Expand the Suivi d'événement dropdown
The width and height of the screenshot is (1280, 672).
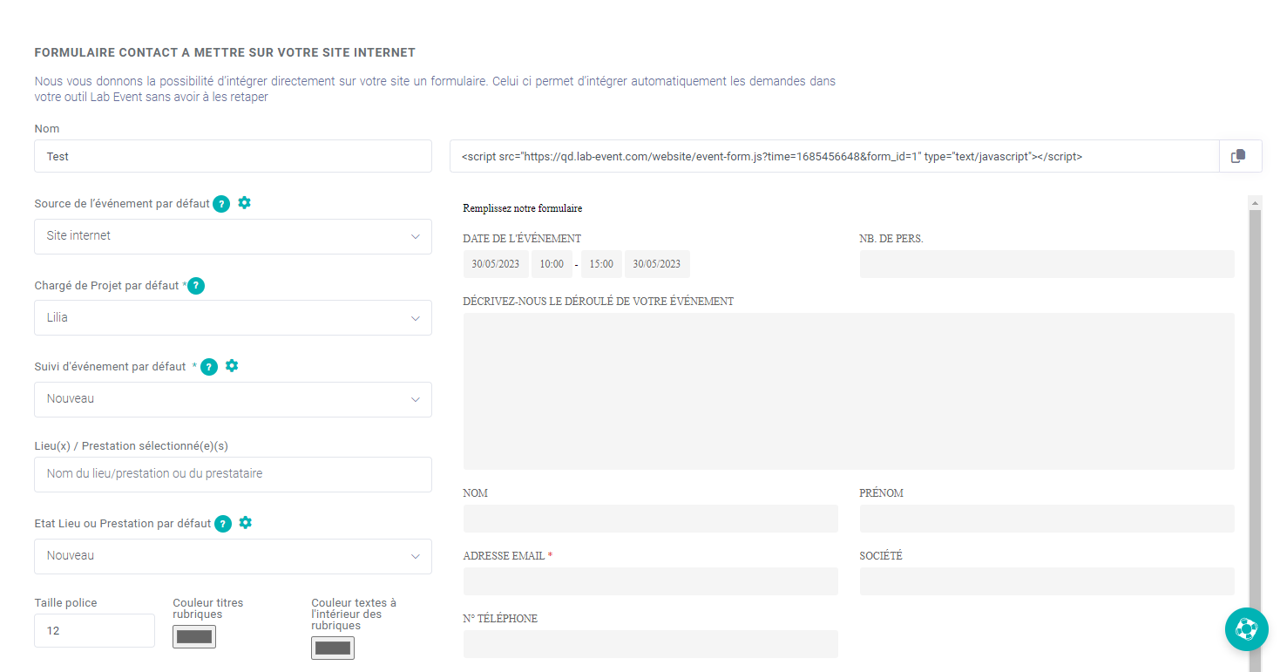coord(233,399)
